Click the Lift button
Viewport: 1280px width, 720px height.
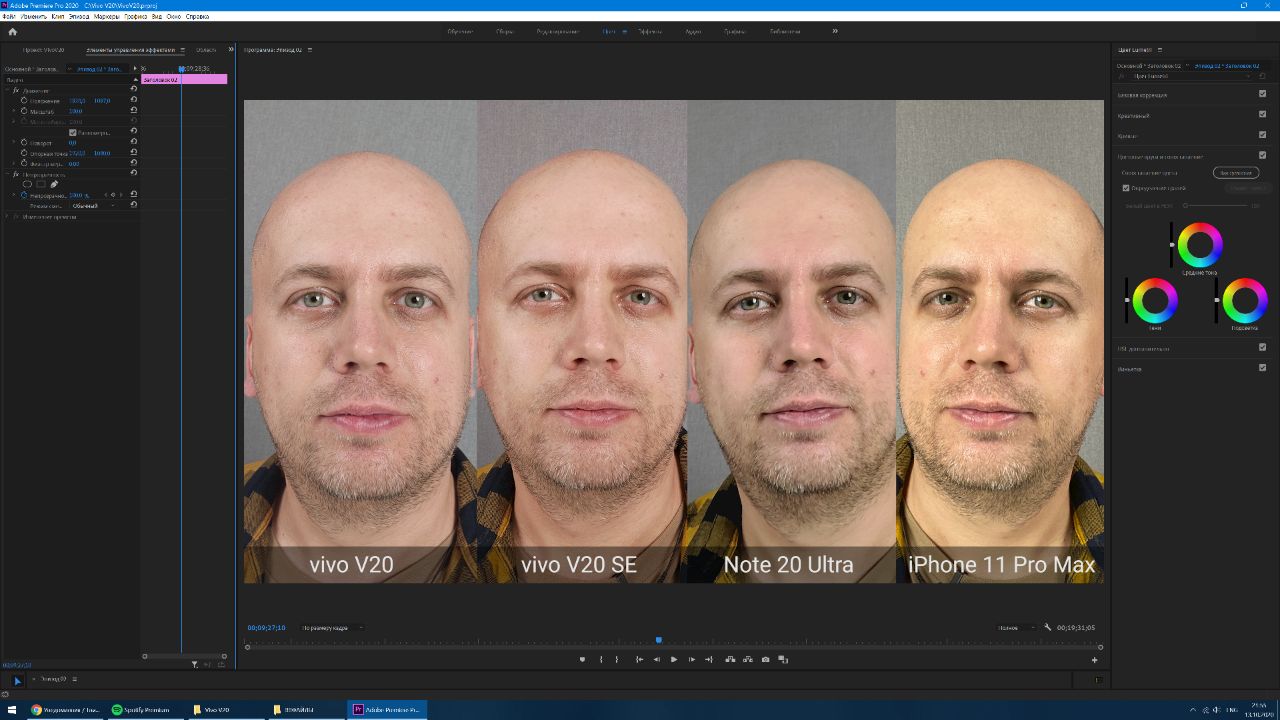coord(730,659)
